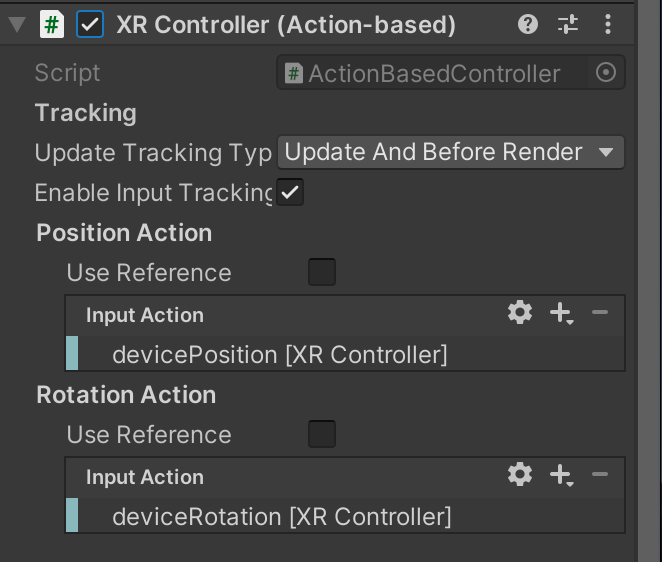Remove binding from Rotation Action with minus

[600, 474]
